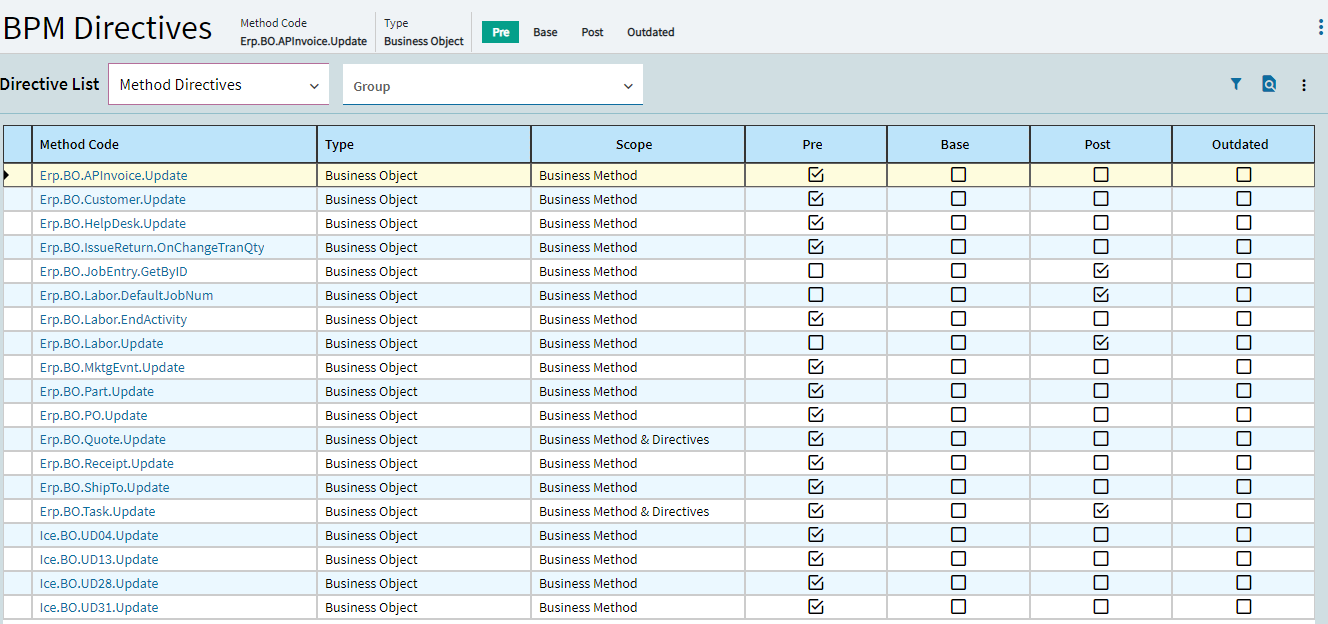
Task: Open the document search icon
Action: point(1269,85)
